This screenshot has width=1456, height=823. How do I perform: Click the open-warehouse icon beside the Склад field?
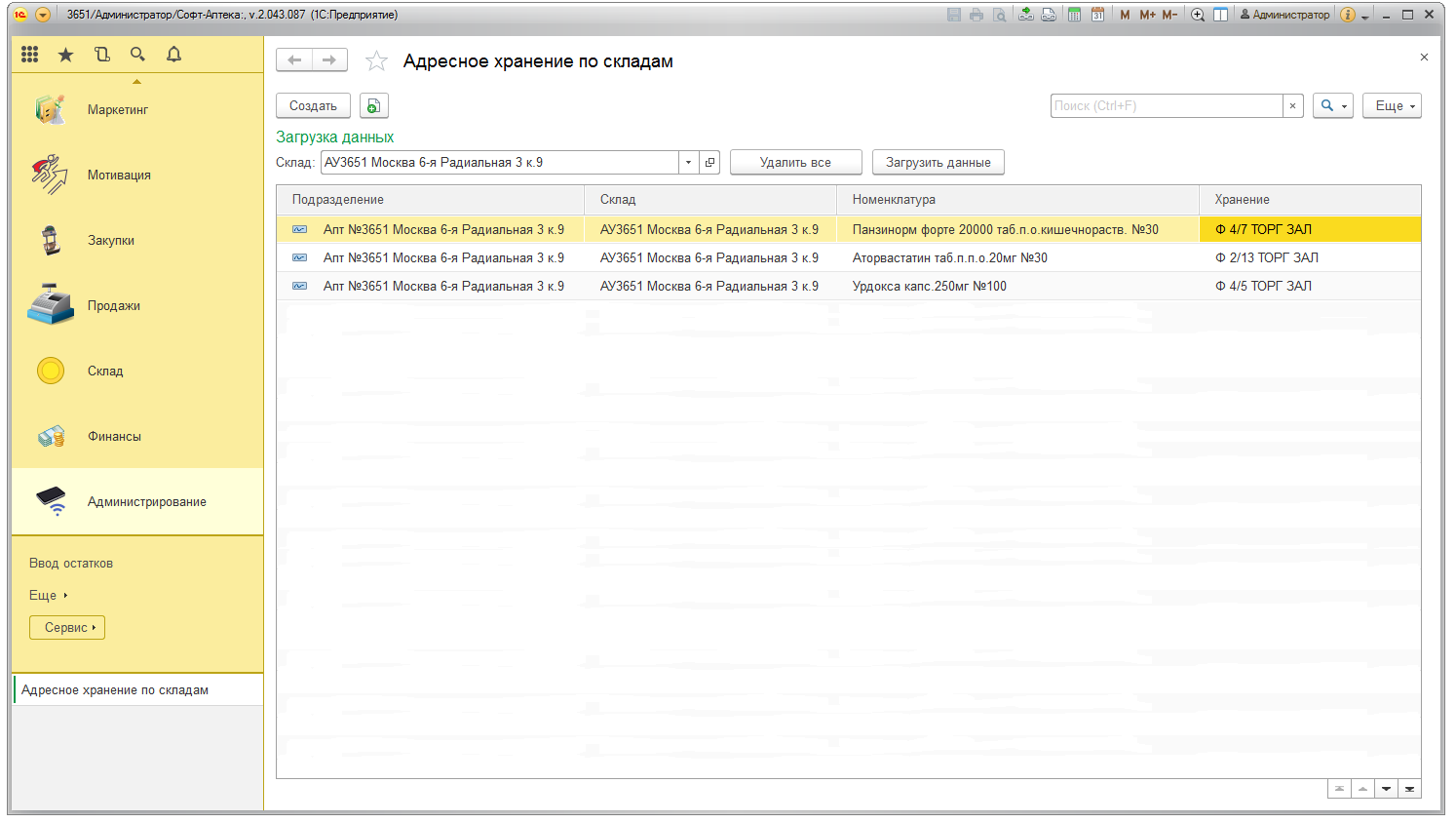709,163
